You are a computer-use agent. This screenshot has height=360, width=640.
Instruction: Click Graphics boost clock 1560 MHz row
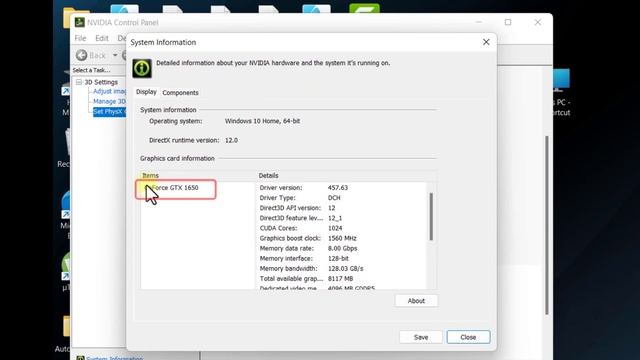(x=308, y=238)
